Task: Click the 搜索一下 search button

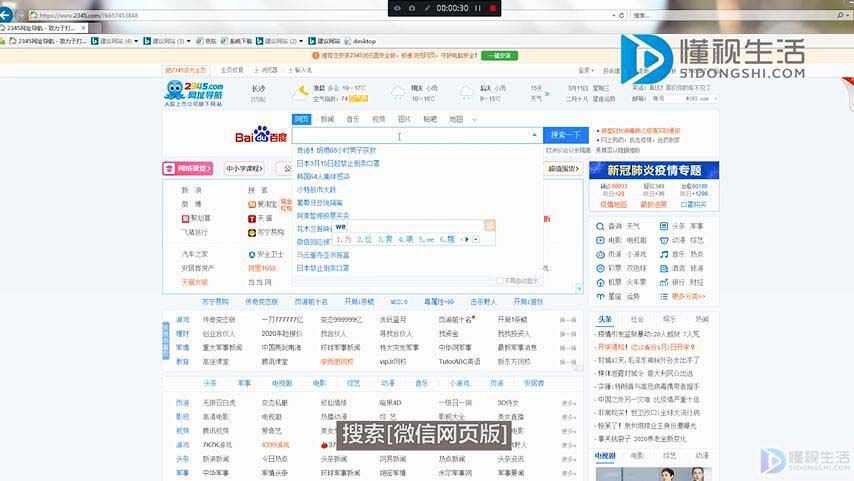Action: 565,135
